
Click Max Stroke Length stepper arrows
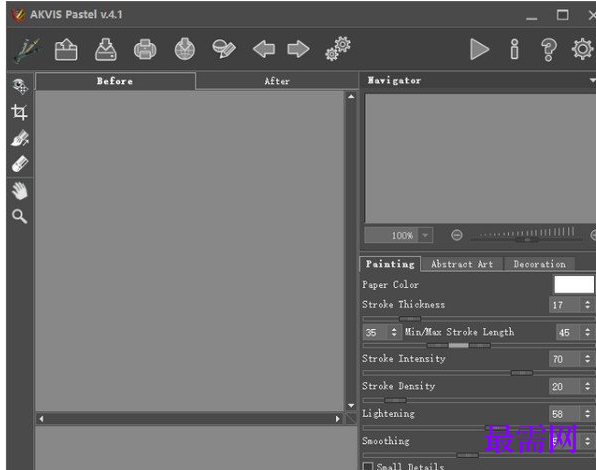tap(588, 332)
